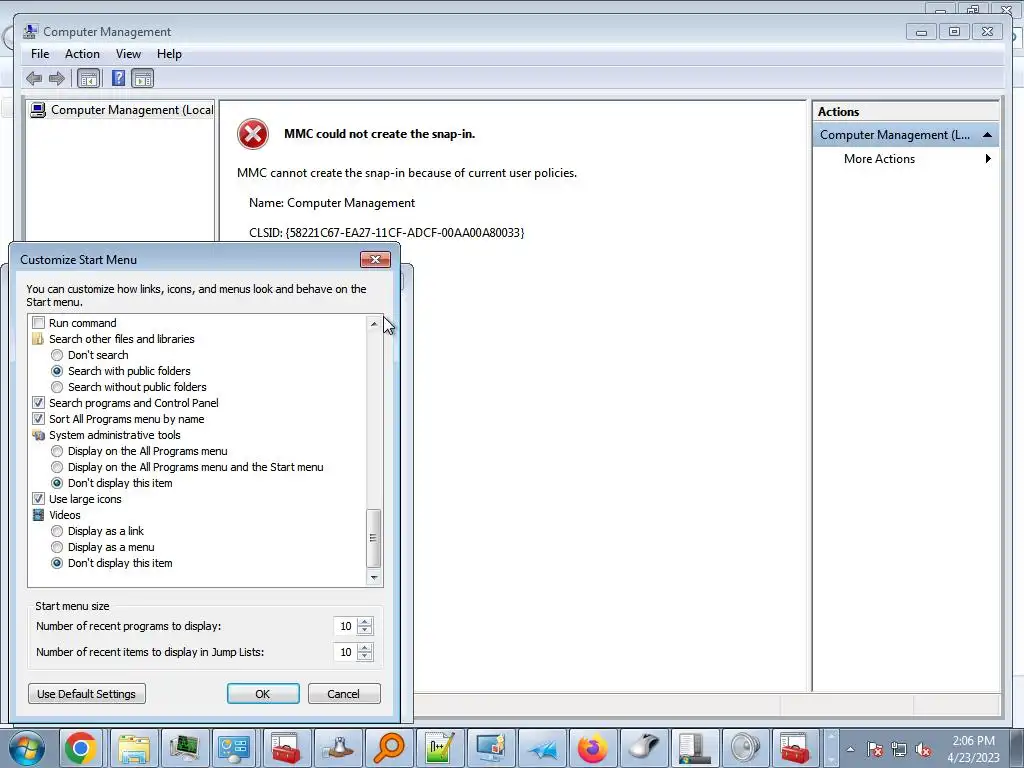Click the options list scroll up arrow

374,323
